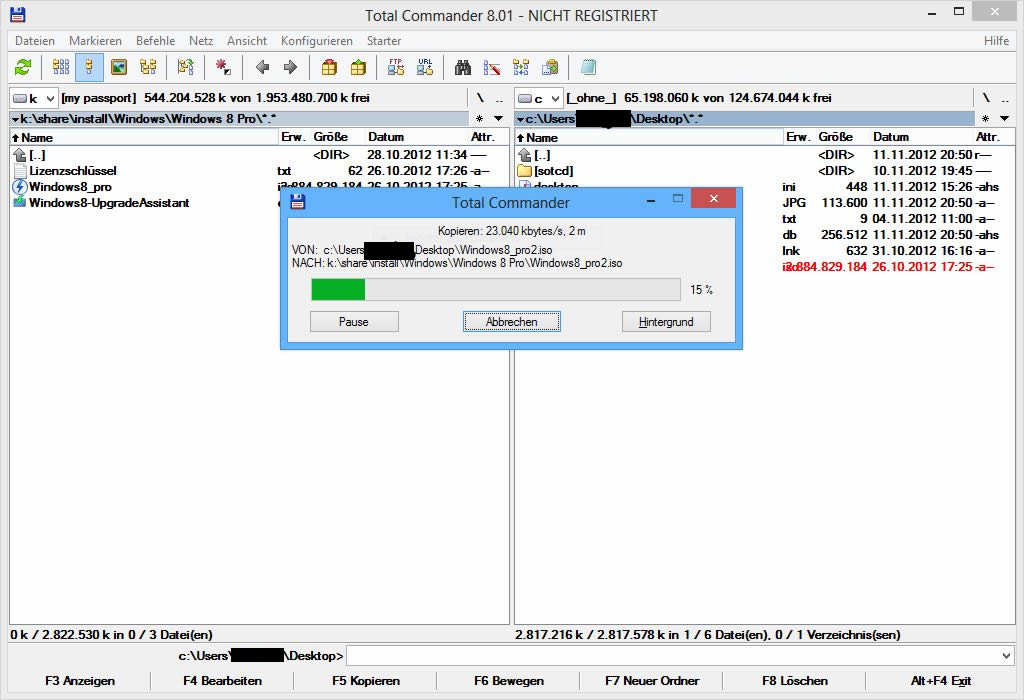Click the Alt+F4 Exit button
The height and width of the screenshot is (700, 1024).
click(x=940, y=681)
